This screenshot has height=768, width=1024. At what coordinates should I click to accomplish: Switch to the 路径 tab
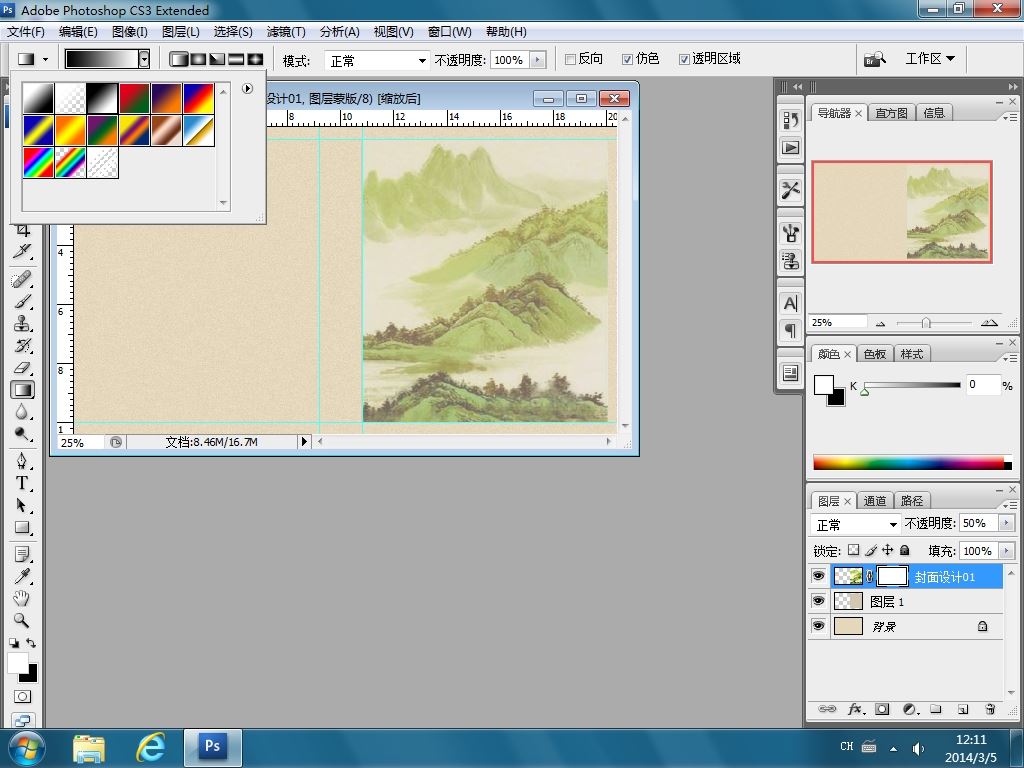(912, 501)
